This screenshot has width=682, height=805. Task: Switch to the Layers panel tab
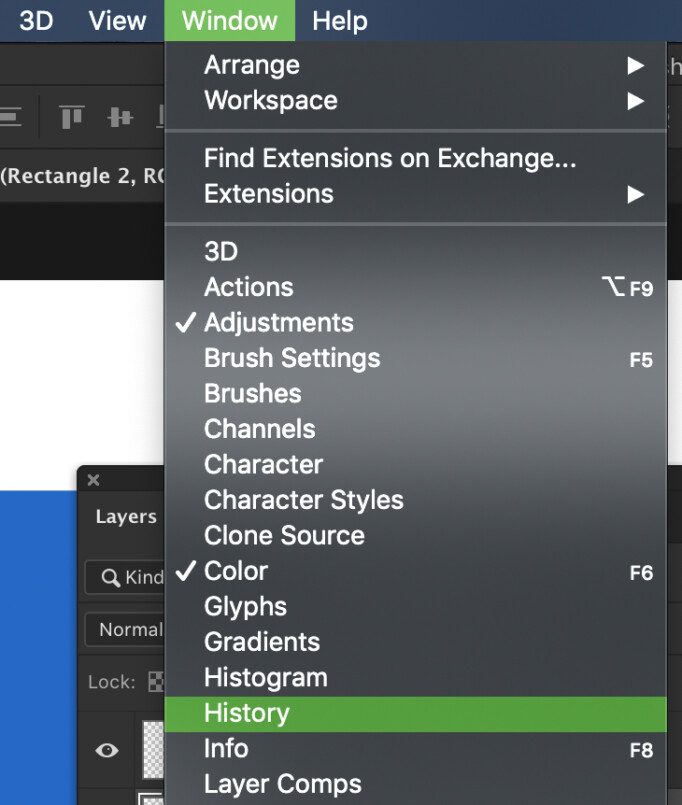pos(126,517)
